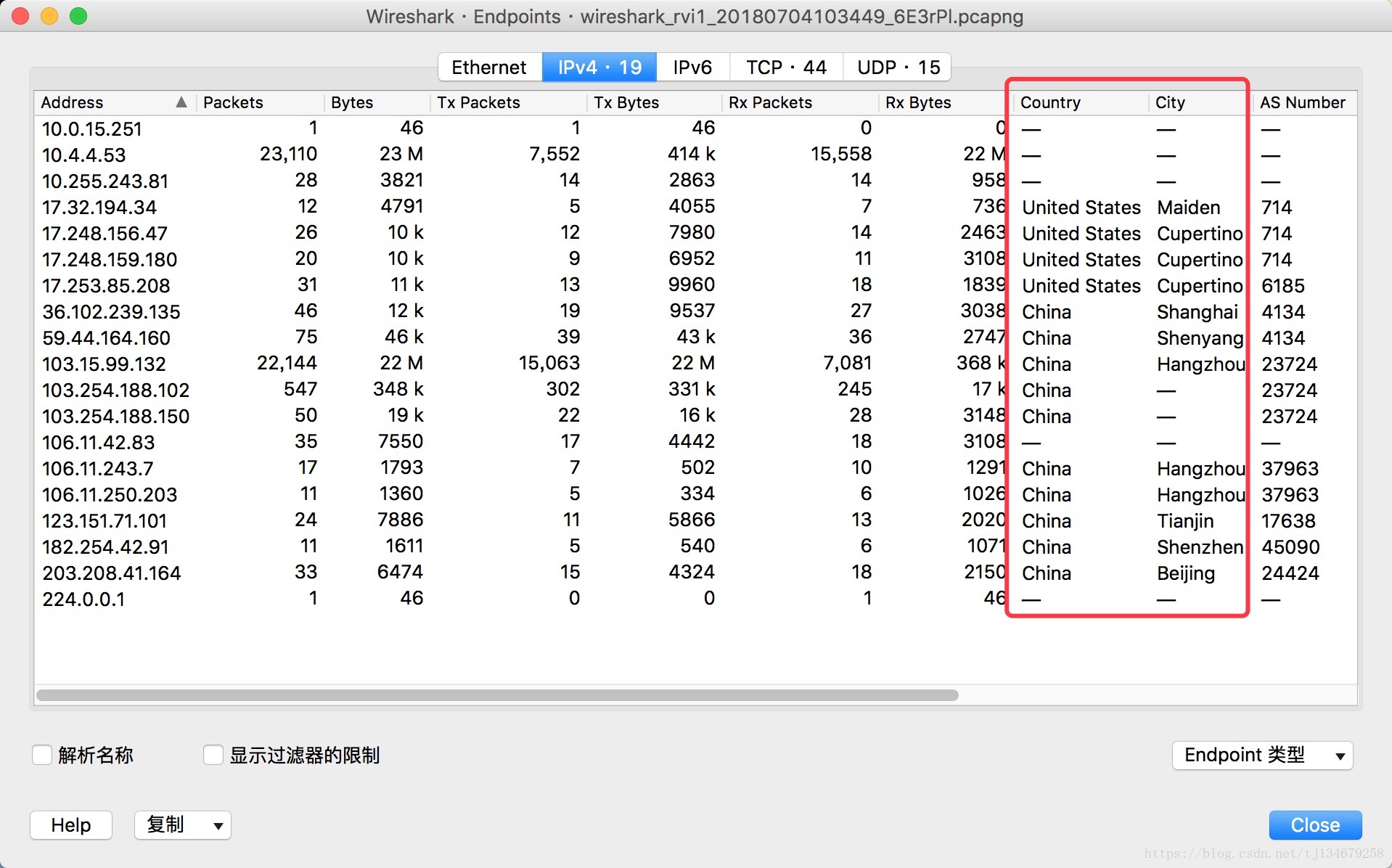Select the row for 10.0.15.251
The height and width of the screenshot is (868, 1392).
[695, 128]
